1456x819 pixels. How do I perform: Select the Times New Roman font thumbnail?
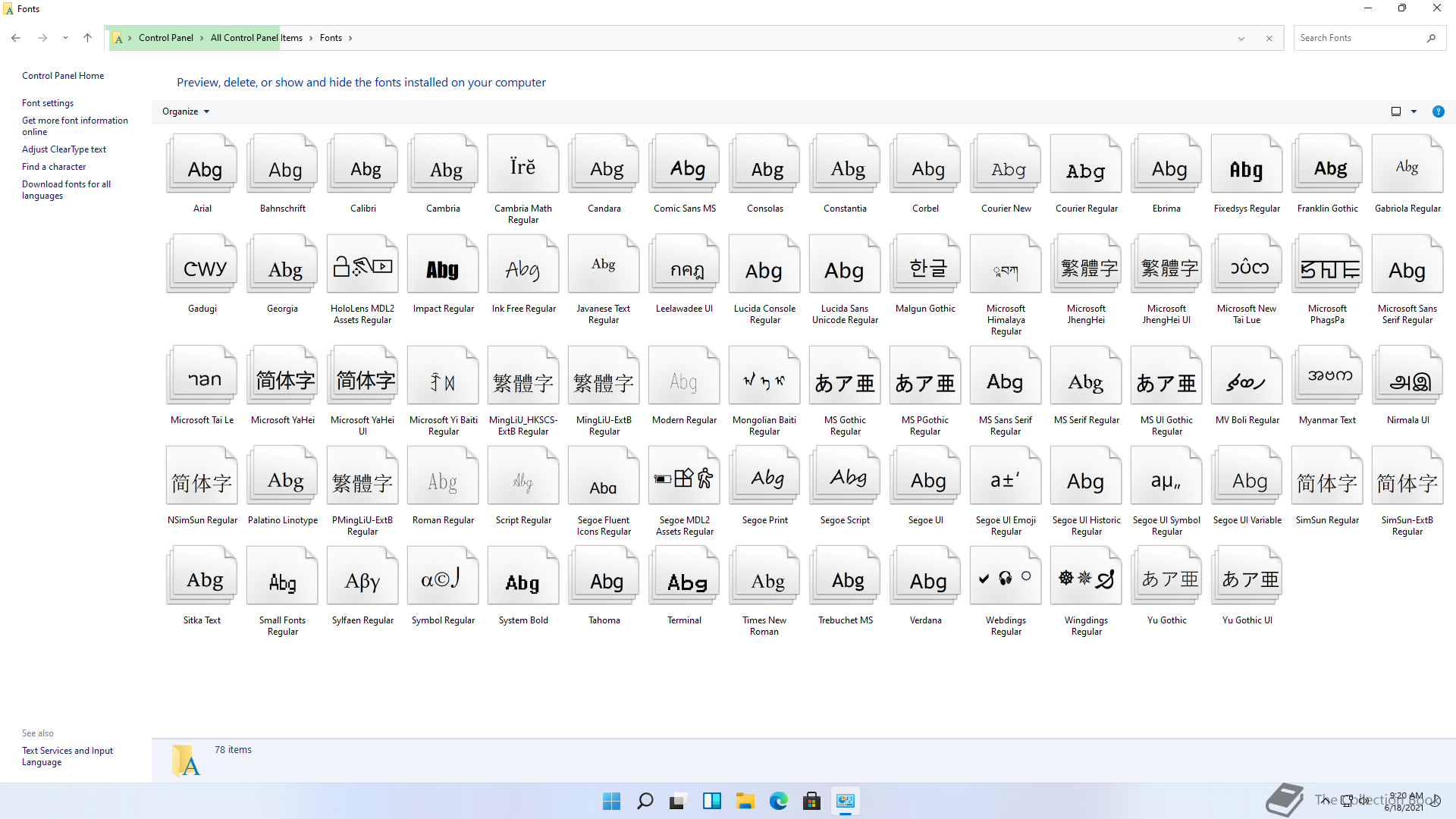coord(764,576)
